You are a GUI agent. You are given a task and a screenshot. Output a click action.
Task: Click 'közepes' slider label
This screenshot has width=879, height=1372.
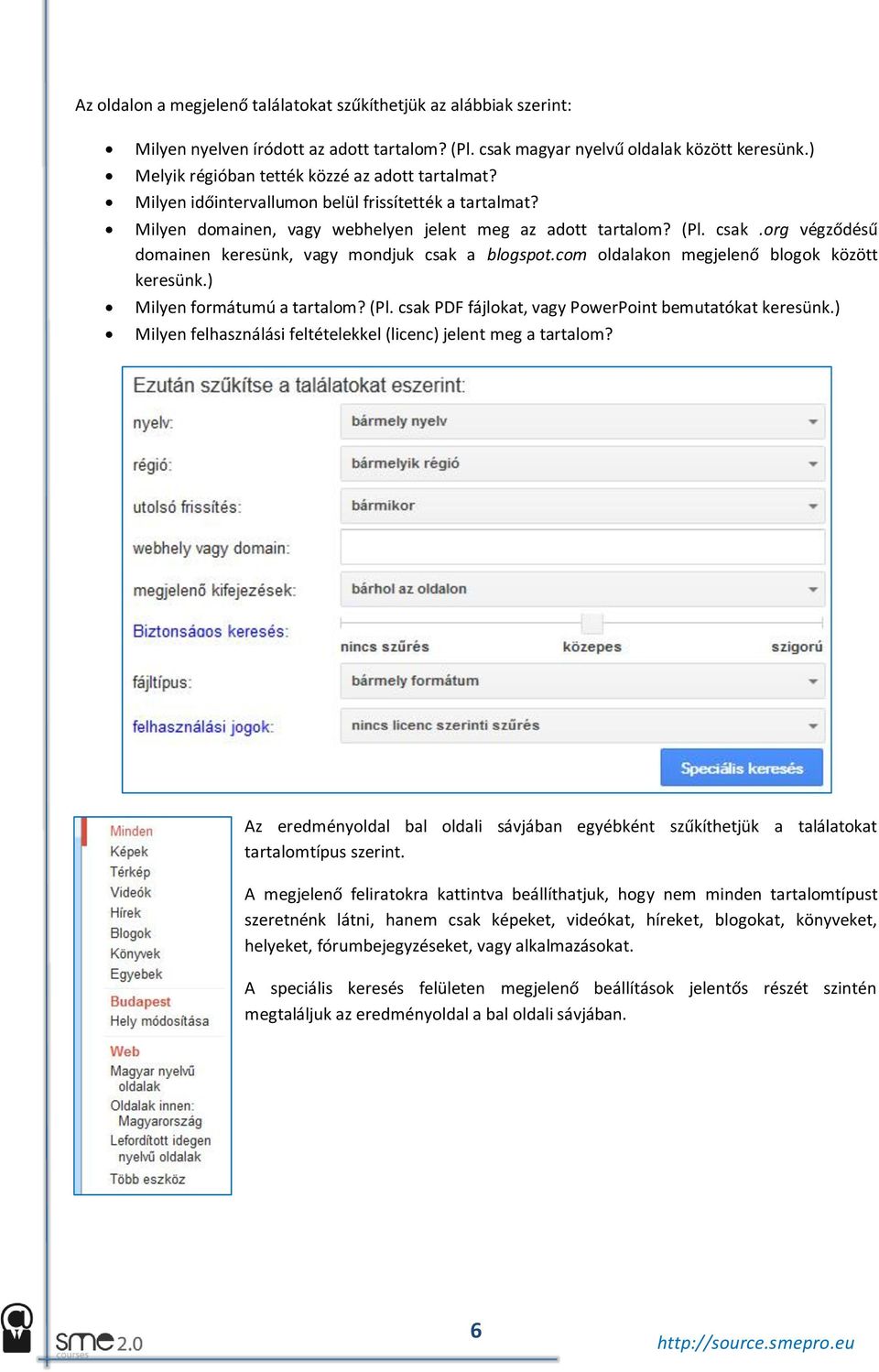[591, 647]
